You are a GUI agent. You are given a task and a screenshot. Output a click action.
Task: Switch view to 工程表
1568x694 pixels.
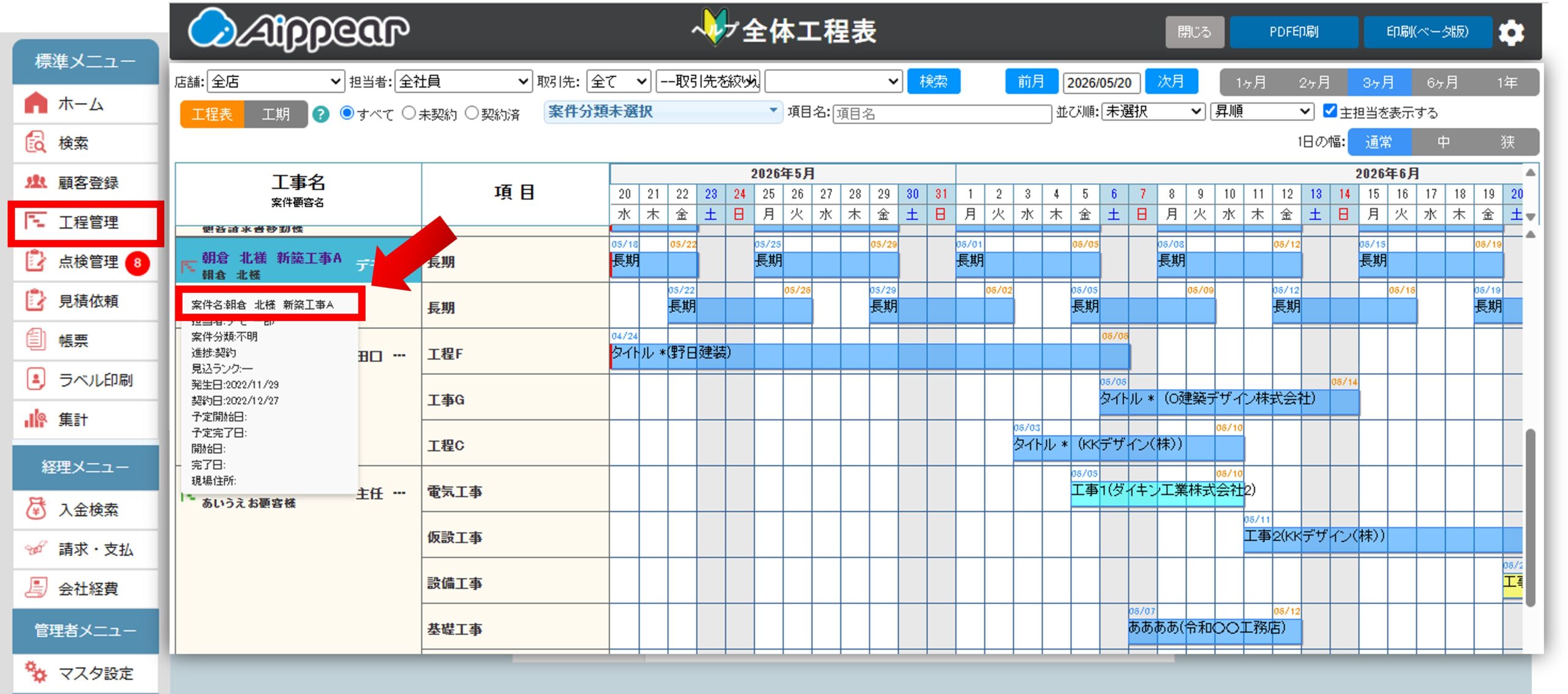click(212, 114)
